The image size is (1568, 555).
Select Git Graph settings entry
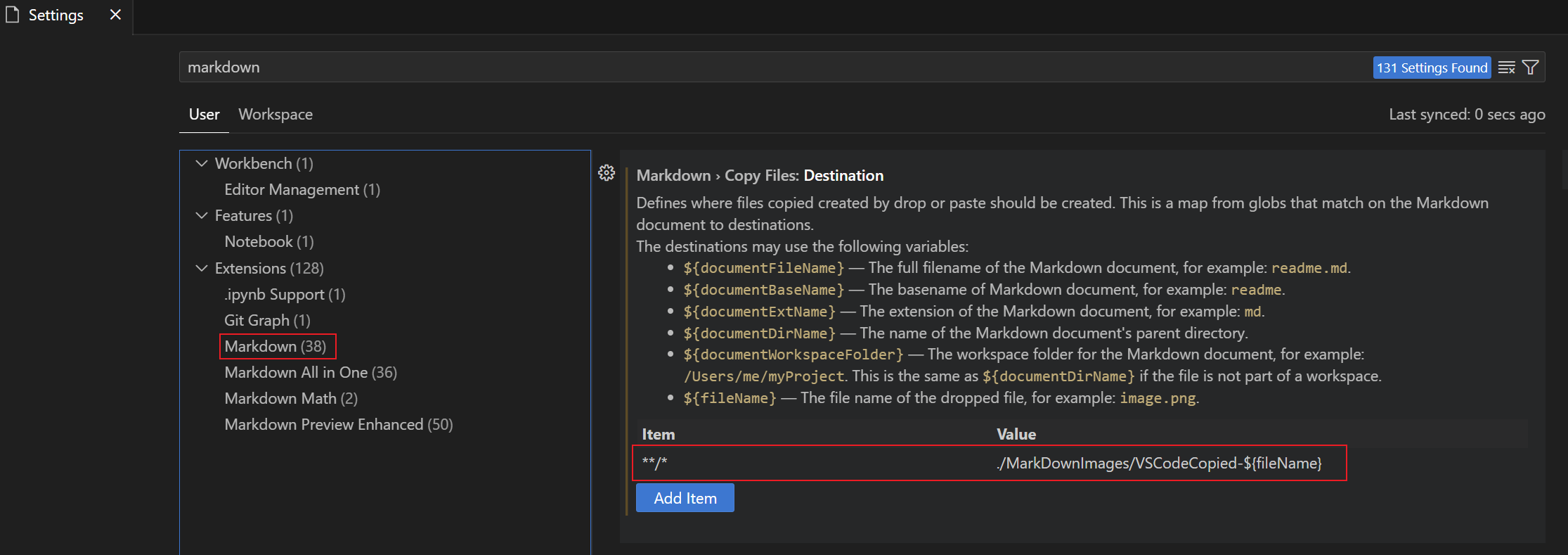pos(267,320)
